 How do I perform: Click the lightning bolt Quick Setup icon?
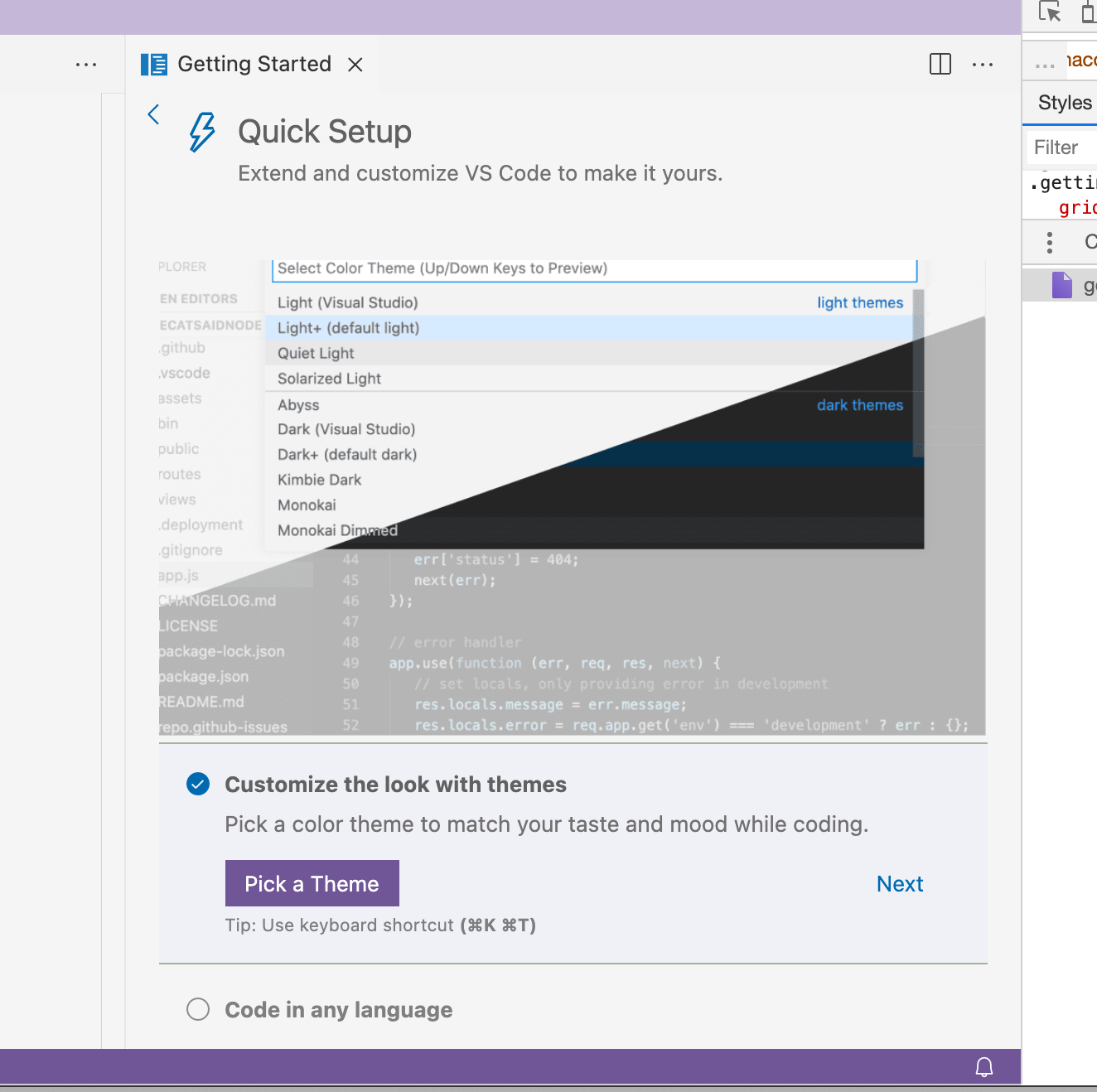pyautogui.click(x=200, y=132)
